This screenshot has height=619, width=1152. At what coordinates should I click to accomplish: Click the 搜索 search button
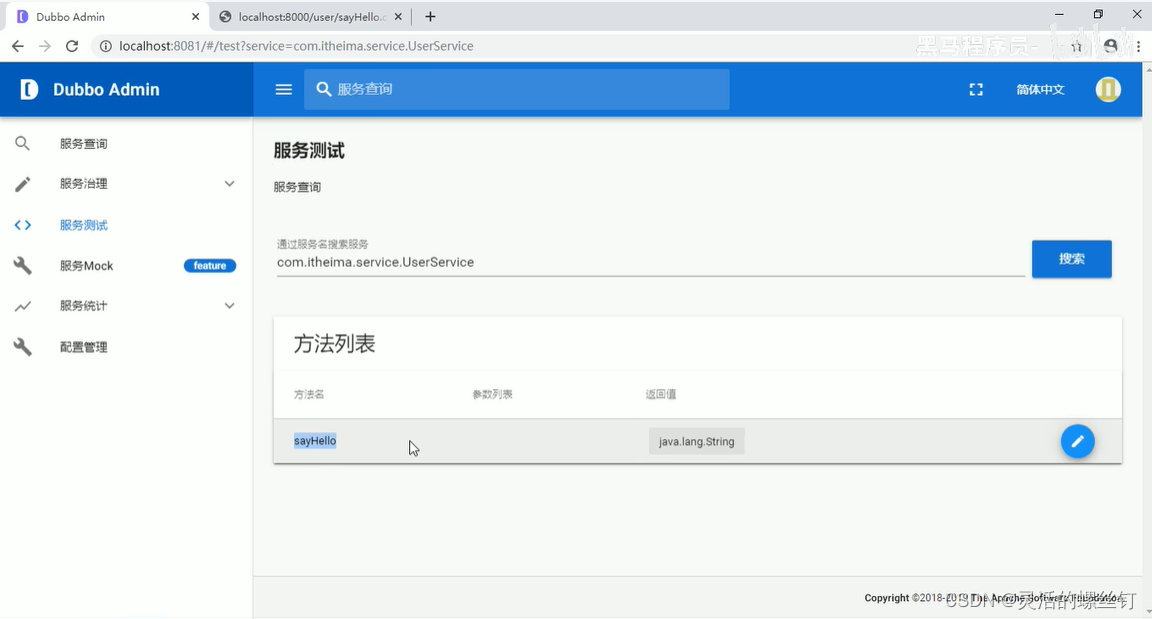1071,258
